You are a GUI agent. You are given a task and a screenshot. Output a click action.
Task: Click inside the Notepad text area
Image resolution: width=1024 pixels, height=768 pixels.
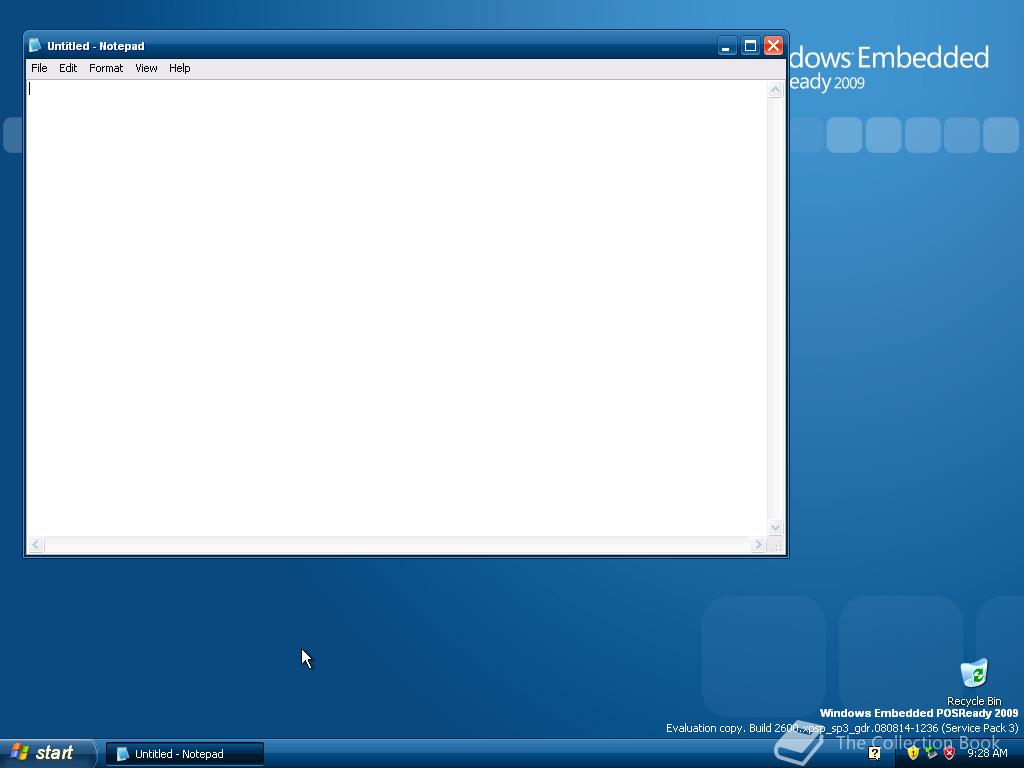tap(396, 308)
